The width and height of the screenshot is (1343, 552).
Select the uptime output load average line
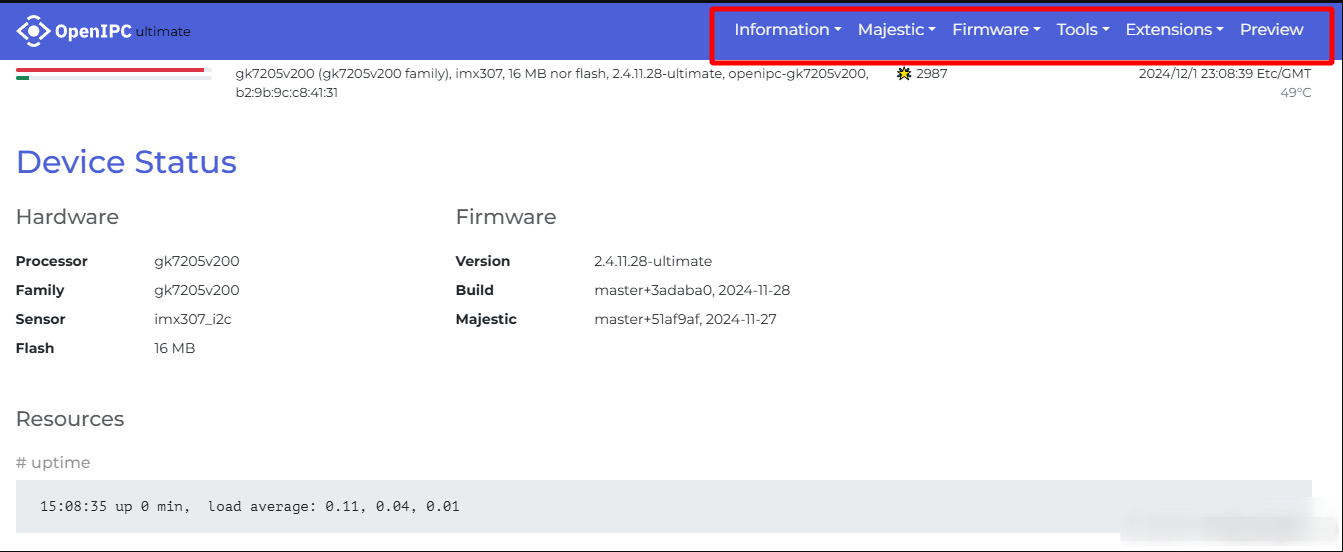coord(249,506)
